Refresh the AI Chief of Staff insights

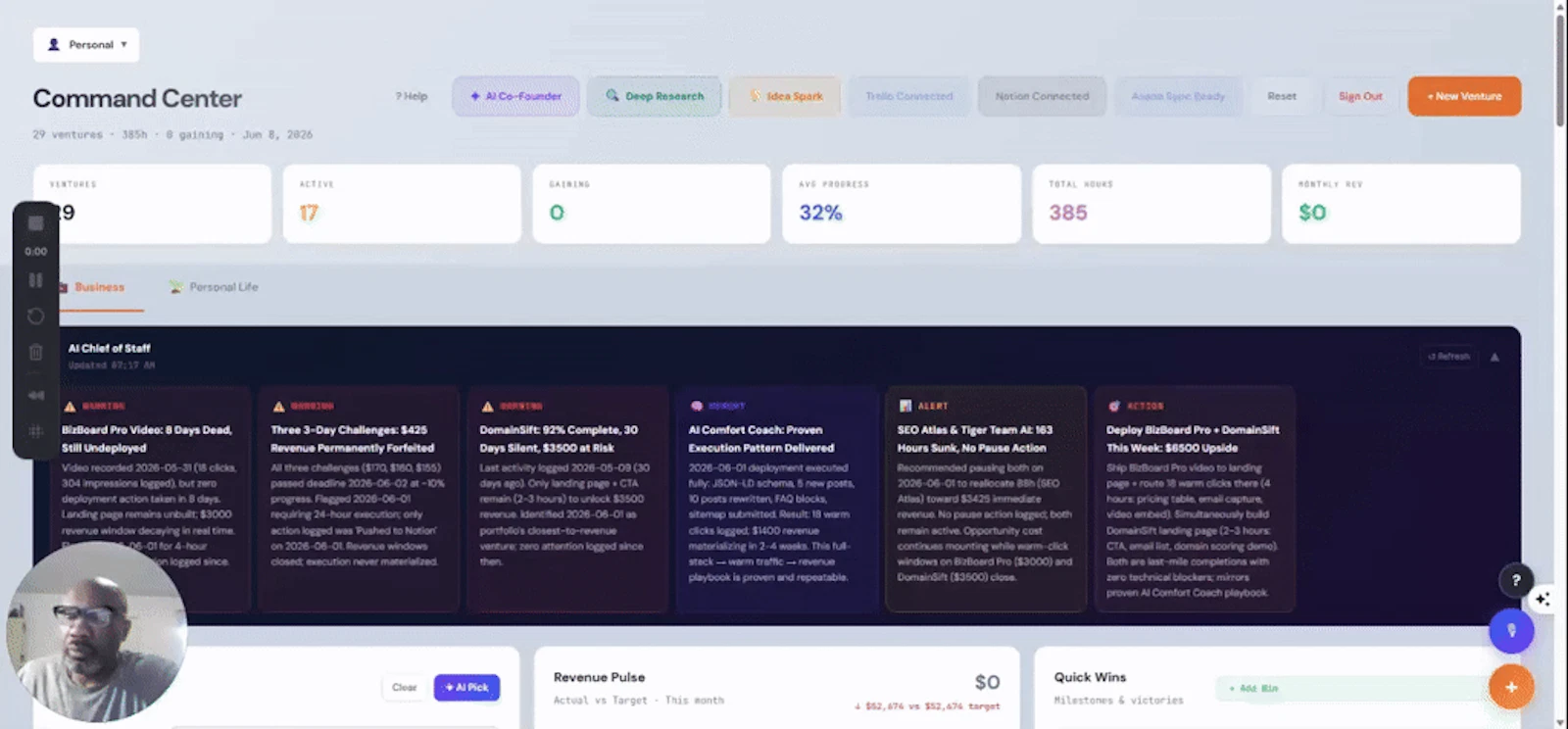(x=1448, y=357)
